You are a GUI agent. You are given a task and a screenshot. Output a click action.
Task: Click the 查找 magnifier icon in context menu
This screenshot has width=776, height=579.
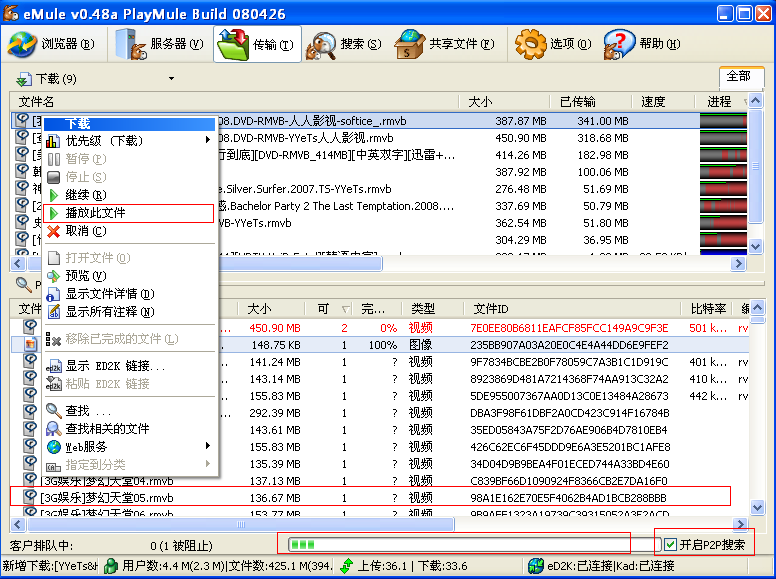53,411
